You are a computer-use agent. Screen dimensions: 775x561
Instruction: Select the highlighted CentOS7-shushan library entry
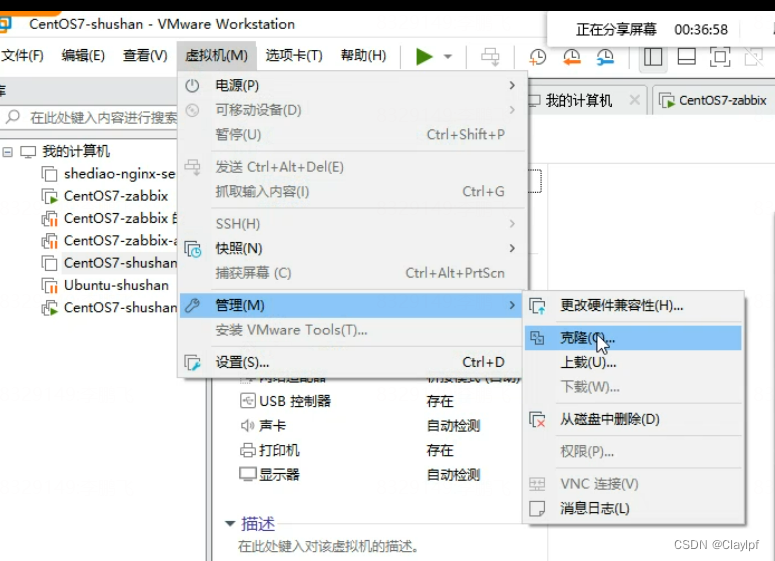(109, 263)
